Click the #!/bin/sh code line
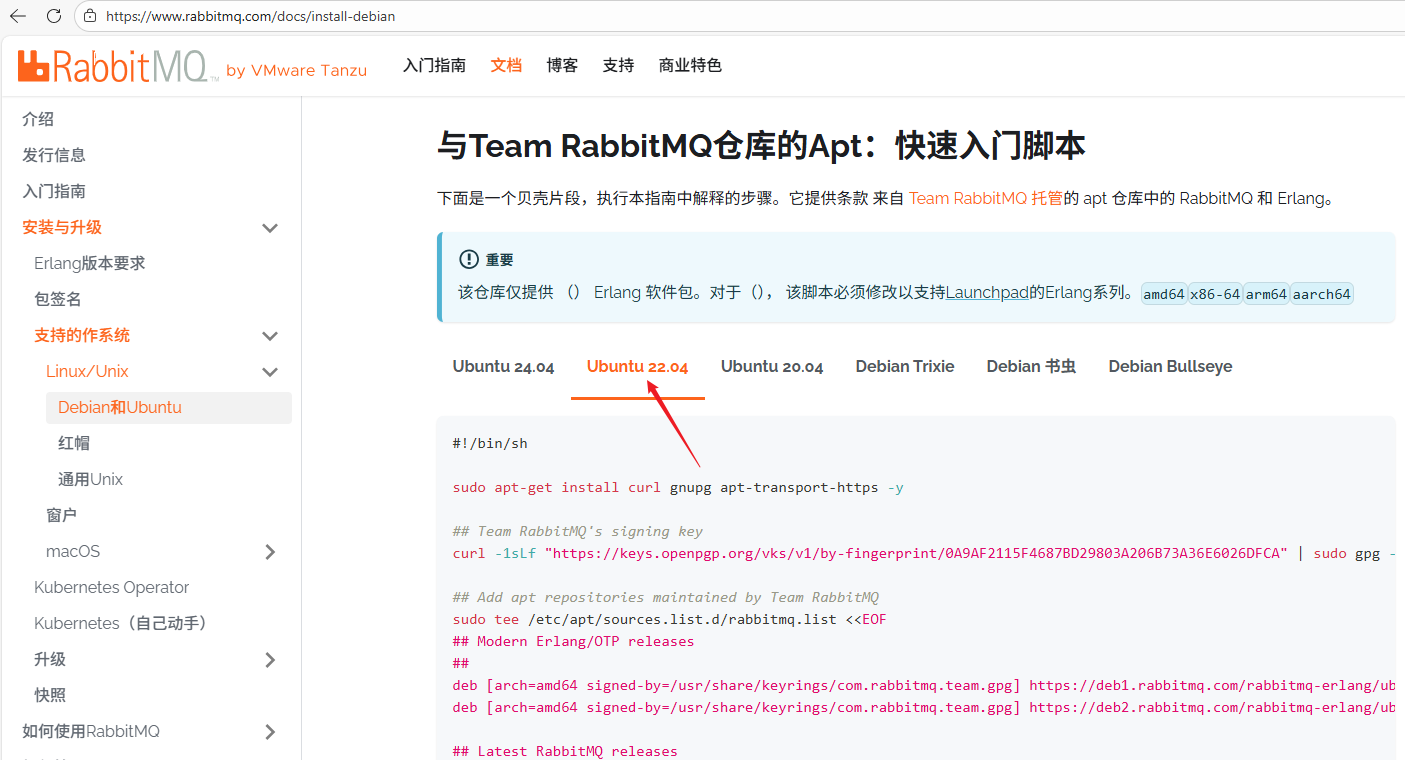 pos(490,443)
